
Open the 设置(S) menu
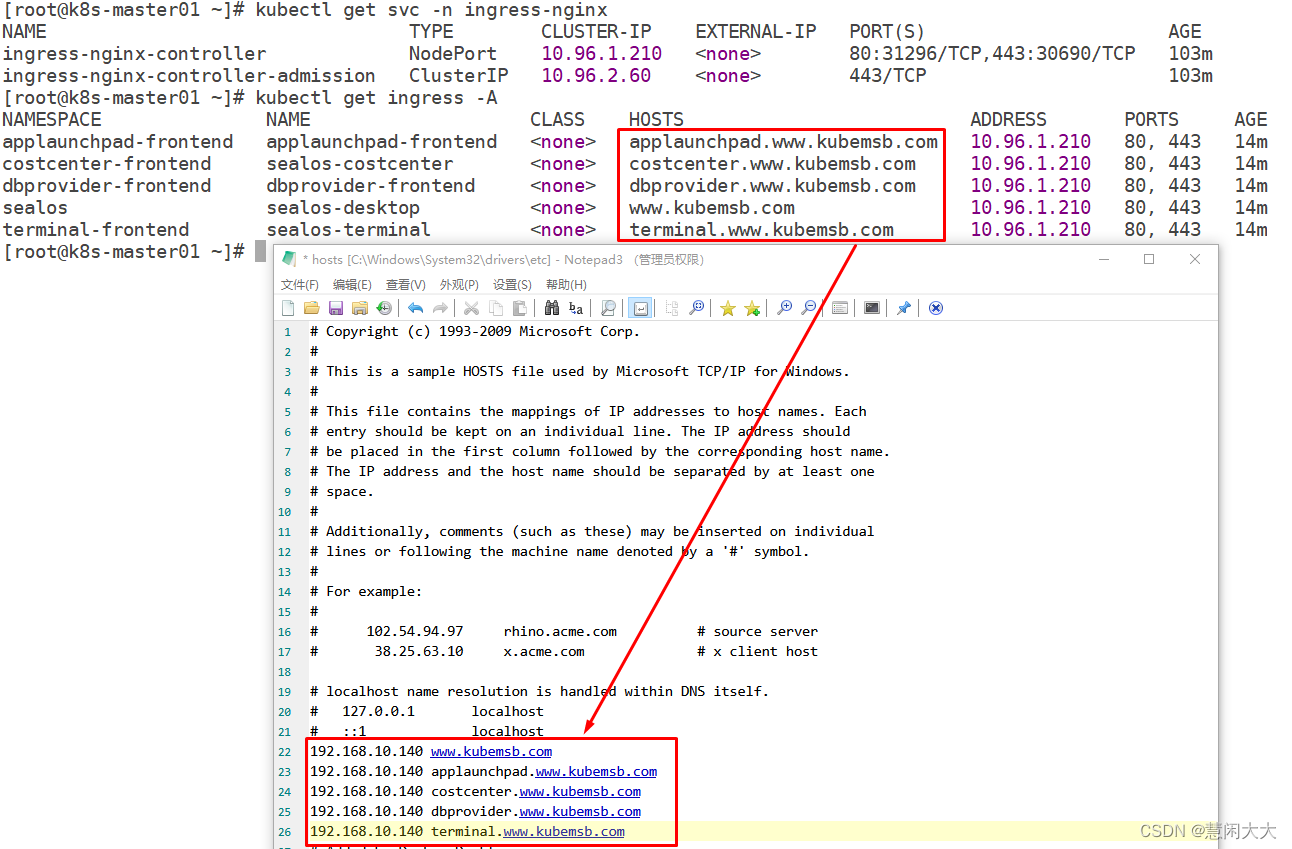[512, 285]
